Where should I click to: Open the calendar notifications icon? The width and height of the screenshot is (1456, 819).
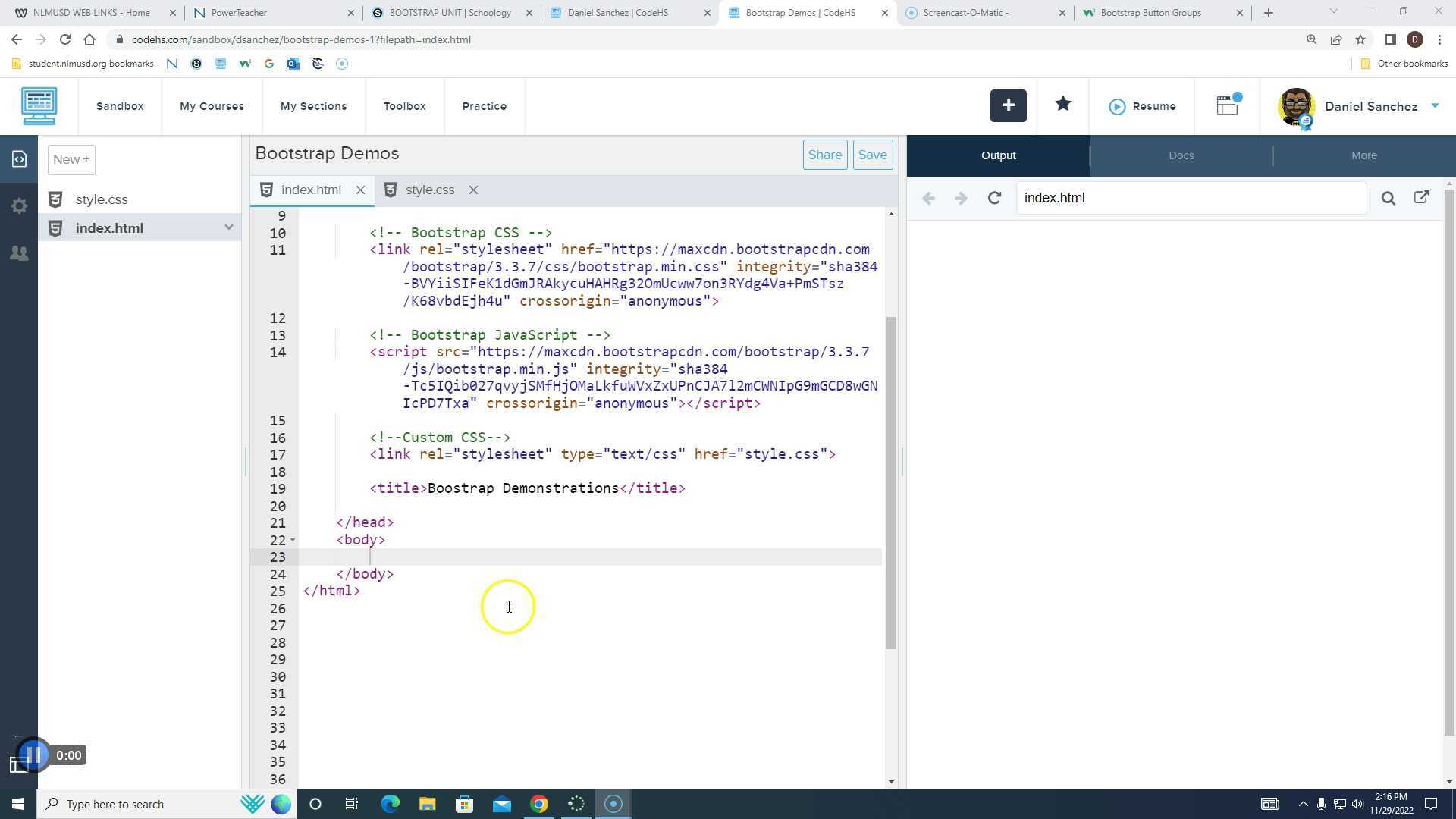click(x=1228, y=105)
